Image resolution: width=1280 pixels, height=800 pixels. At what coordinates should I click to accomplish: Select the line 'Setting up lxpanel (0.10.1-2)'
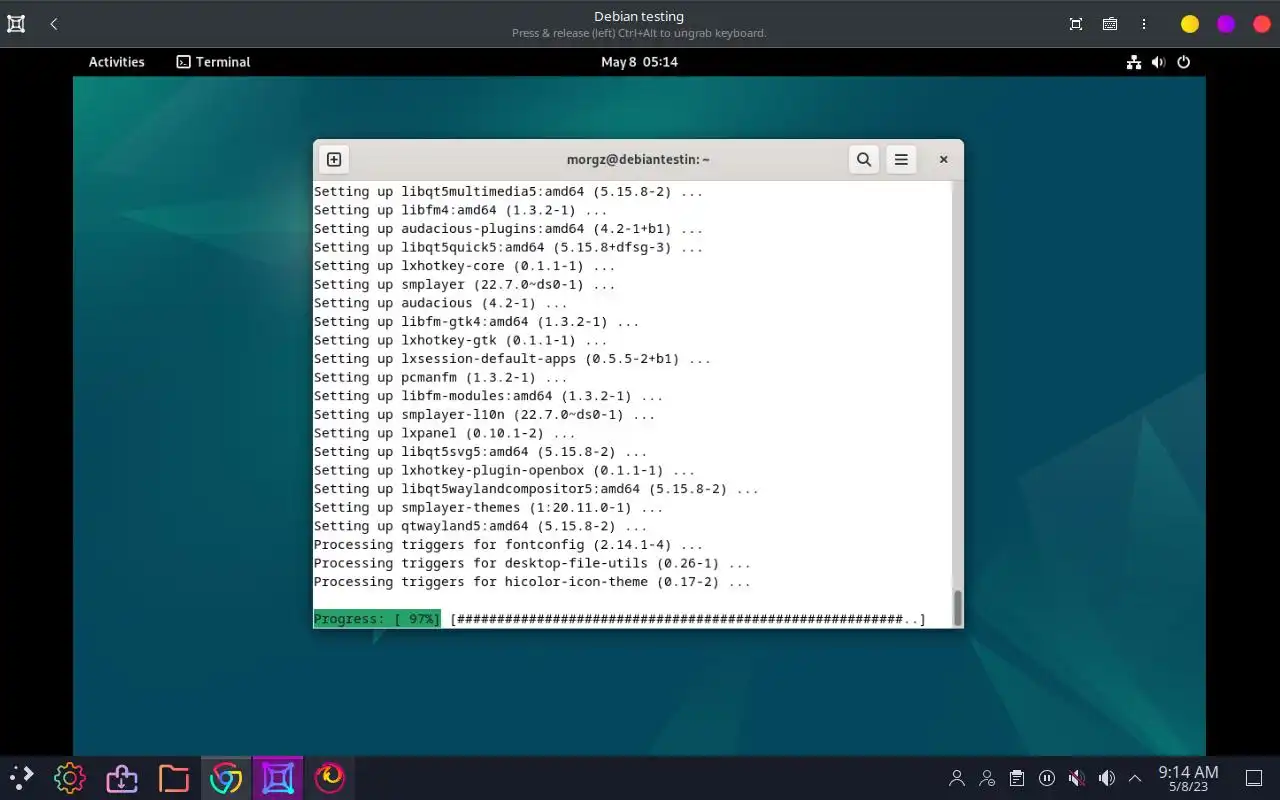[x=445, y=433]
